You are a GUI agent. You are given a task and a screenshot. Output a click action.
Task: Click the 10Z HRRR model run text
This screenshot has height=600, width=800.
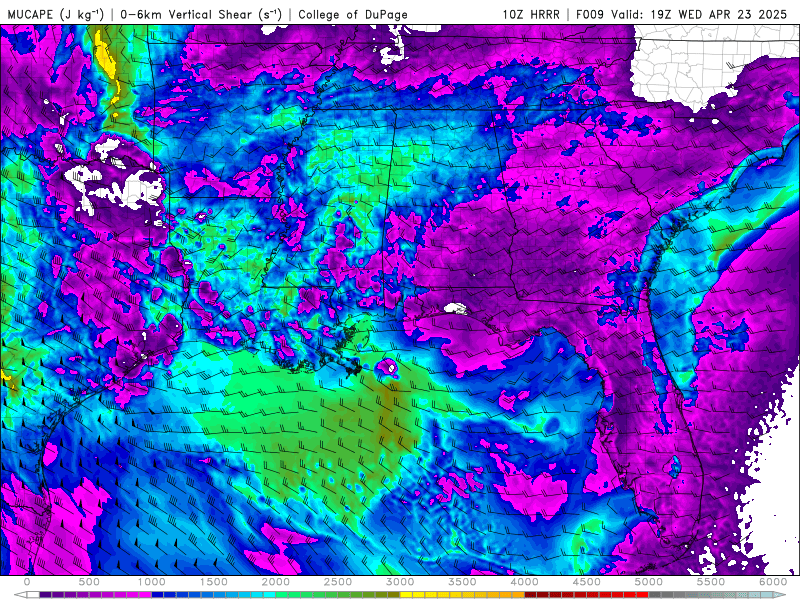tap(531, 14)
